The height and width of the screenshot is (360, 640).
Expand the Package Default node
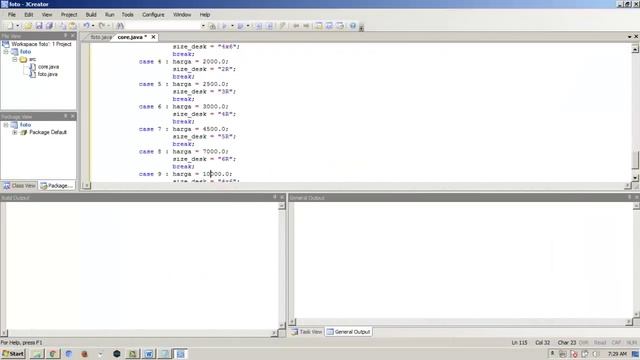[x=15, y=133]
